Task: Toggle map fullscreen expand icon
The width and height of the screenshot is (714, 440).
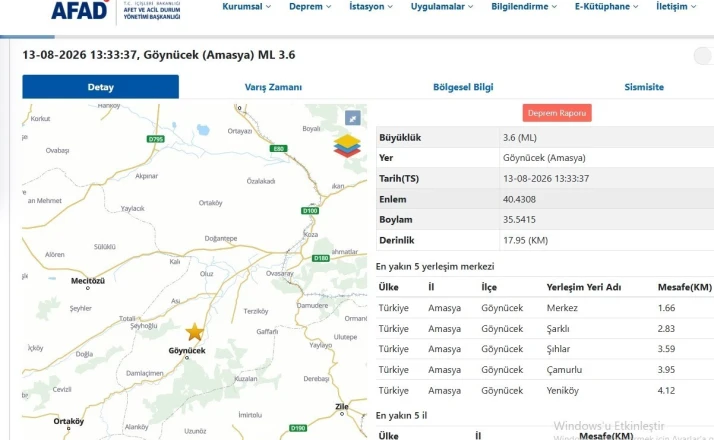Action: pos(352,118)
